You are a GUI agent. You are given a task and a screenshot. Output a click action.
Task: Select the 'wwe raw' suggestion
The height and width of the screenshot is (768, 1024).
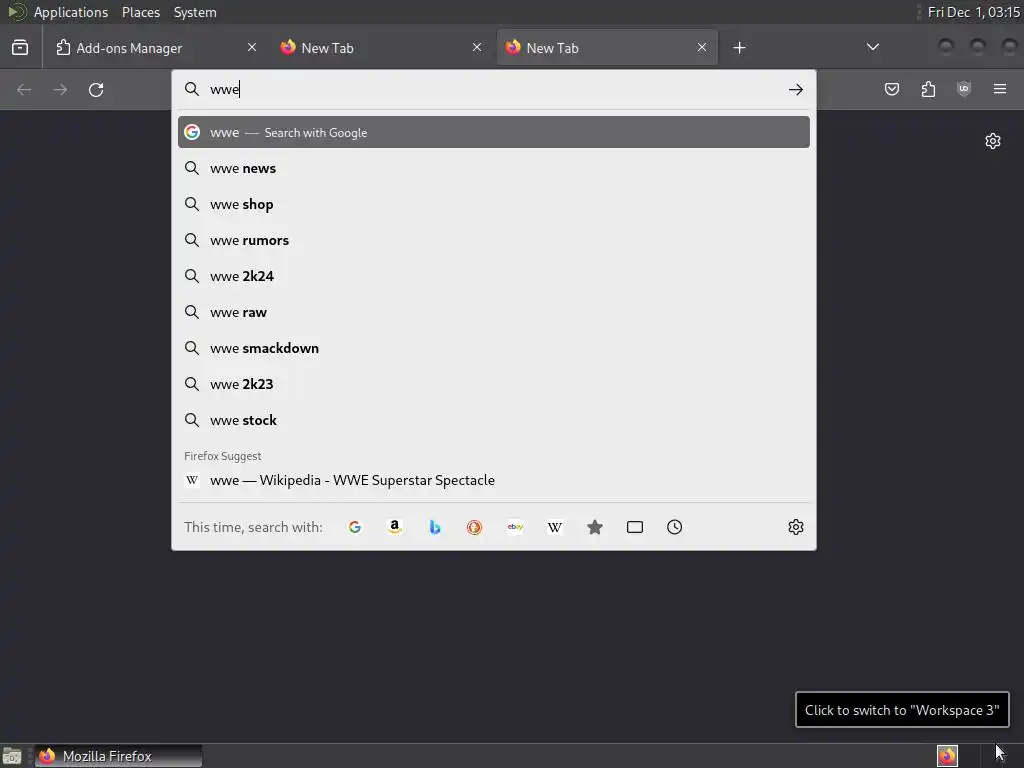(x=494, y=312)
